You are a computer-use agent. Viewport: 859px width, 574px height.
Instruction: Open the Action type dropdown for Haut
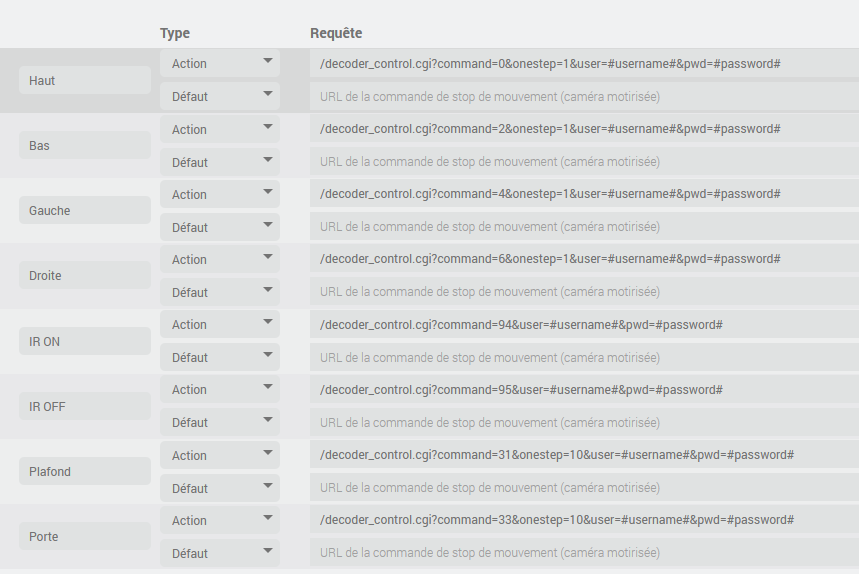220,64
